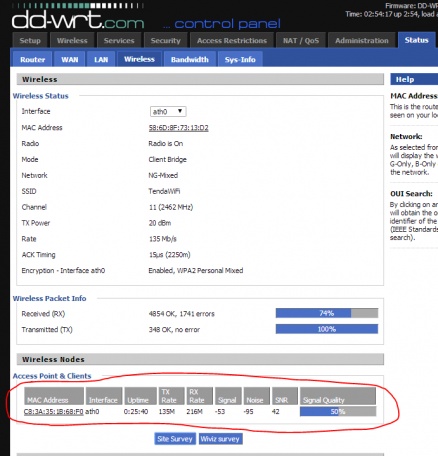Click router MAC address 58:6D:8F:73:13:D2 link
Screen dimensions: 438x456
tap(179, 128)
